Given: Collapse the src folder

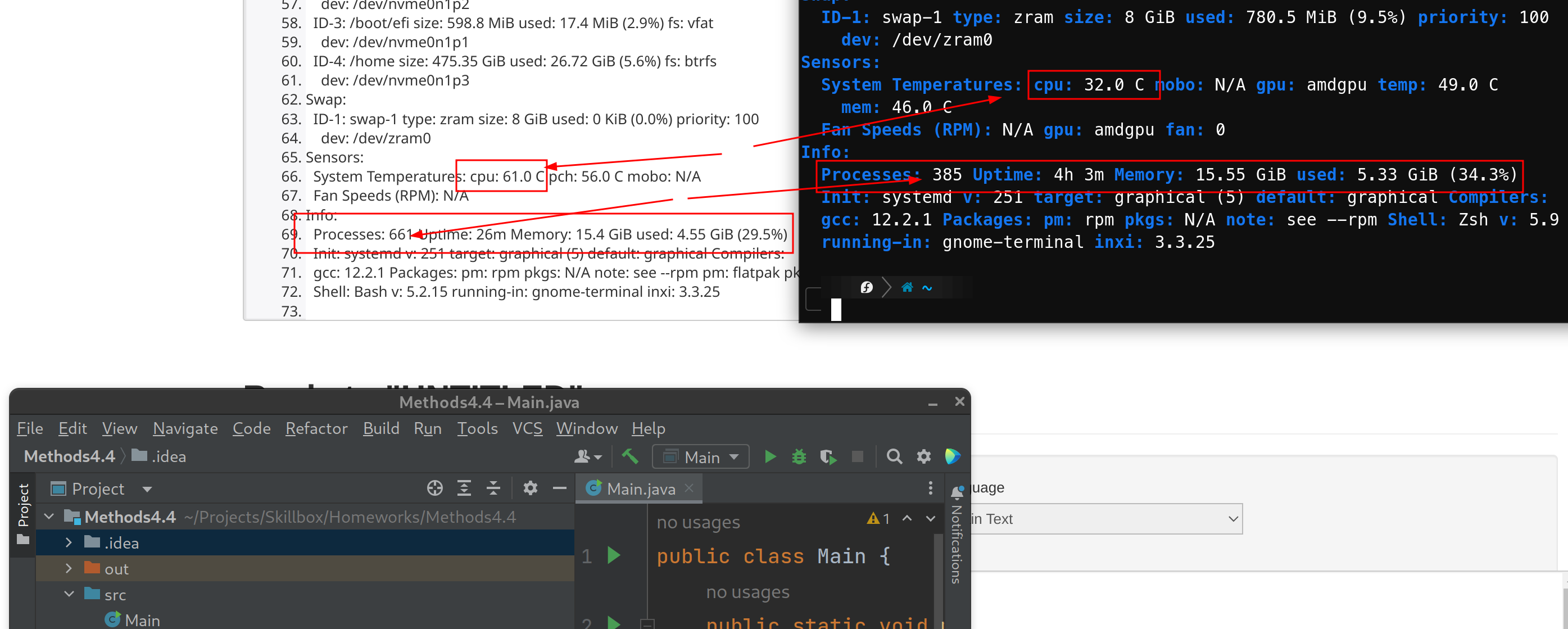Looking at the screenshot, I should pos(69,594).
